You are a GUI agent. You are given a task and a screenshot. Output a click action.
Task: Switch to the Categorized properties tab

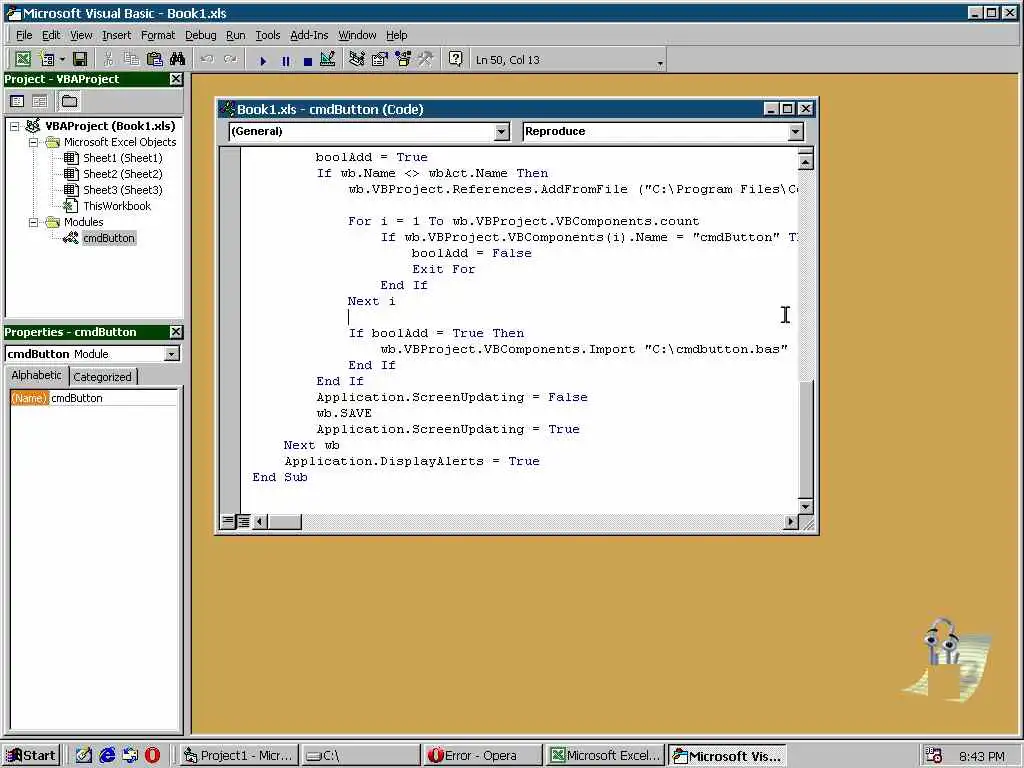coord(103,377)
